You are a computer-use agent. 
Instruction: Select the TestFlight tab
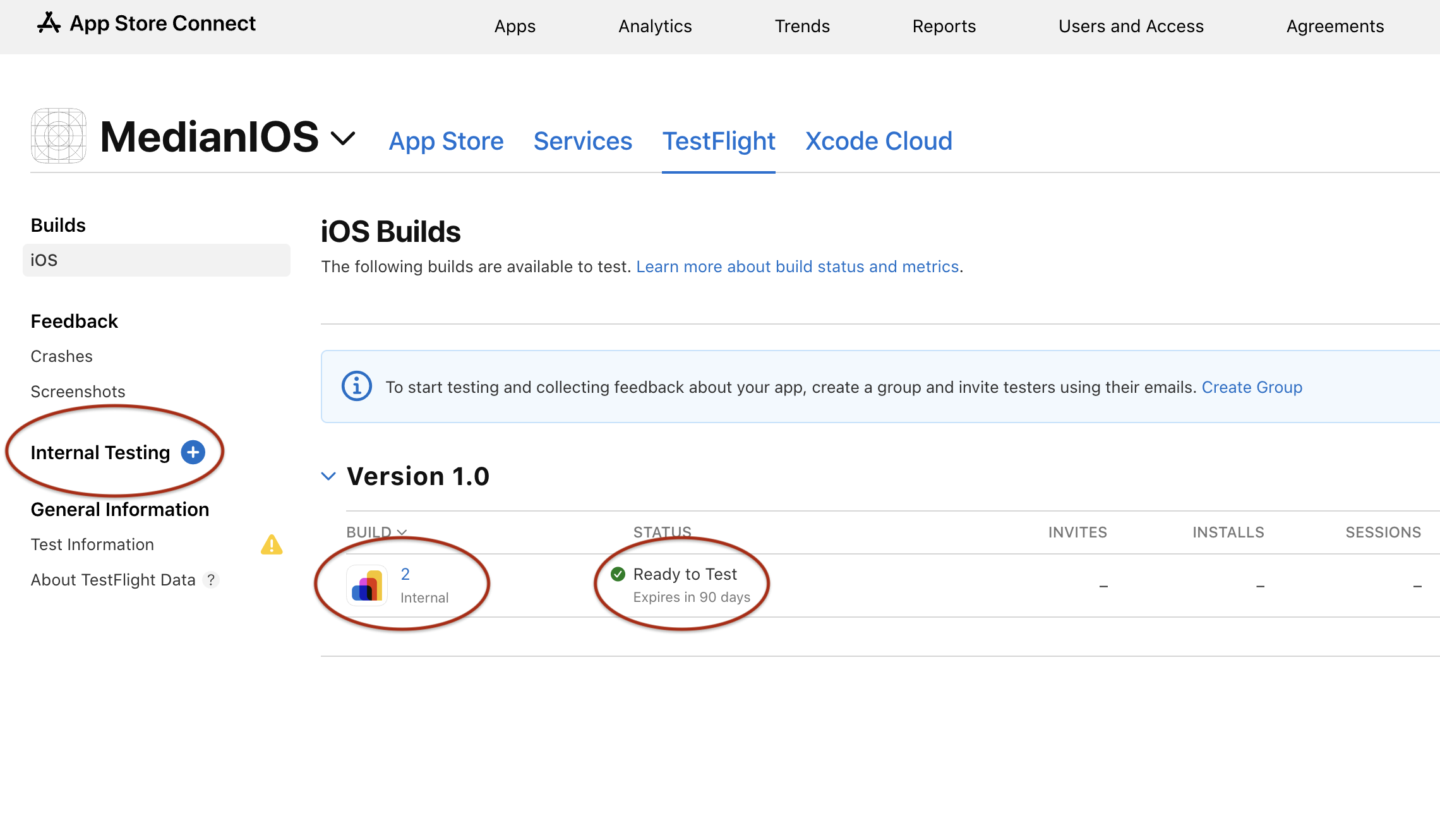point(719,140)
